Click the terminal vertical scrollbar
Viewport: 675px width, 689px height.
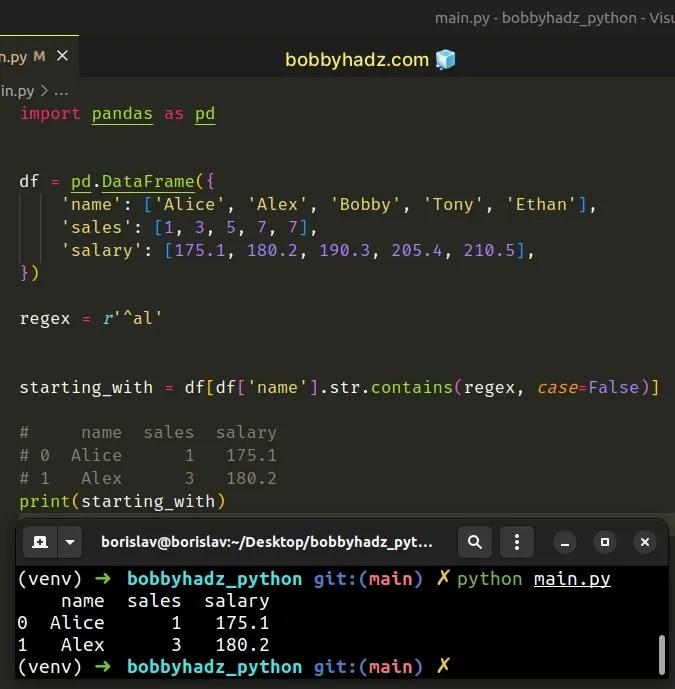662,654
